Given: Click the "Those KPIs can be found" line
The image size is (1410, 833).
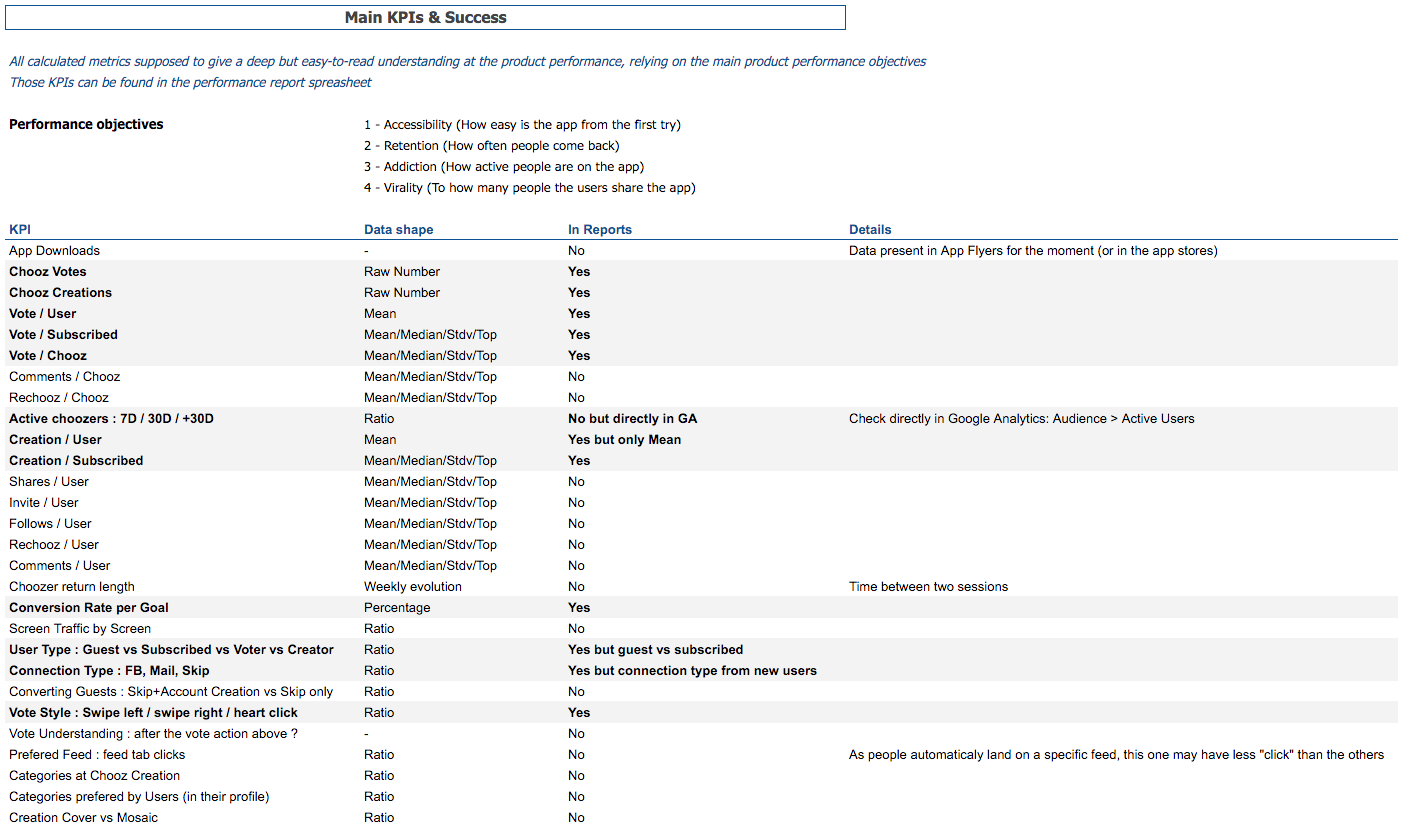Looking at the screenshot, I should 190,83.
